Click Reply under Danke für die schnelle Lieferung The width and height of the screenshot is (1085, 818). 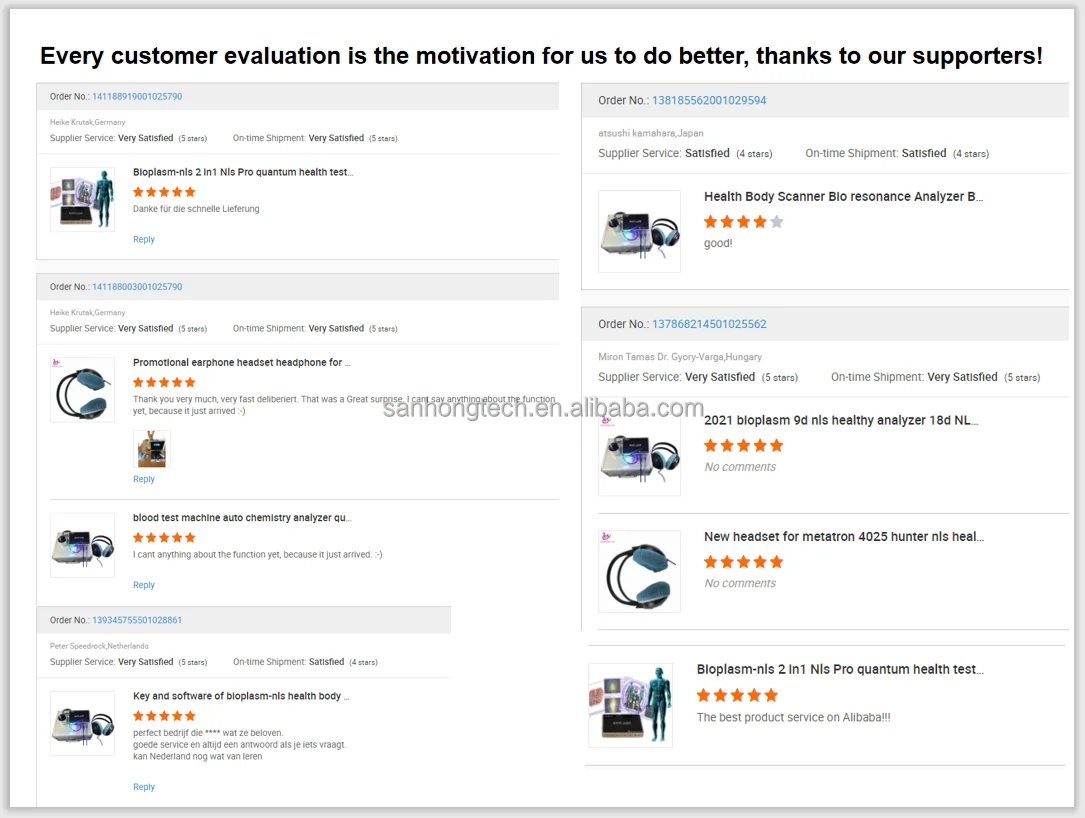(144, 240)
